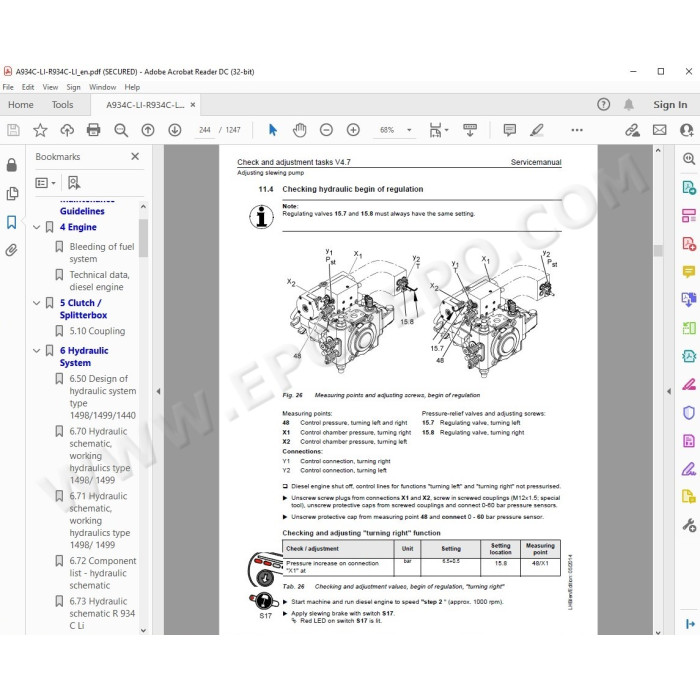Image resolution: width=700 pixels, height=700 pixels.
Task: Select the arrow selection tool
Action: pyautogui.click(x=273, y=130)
